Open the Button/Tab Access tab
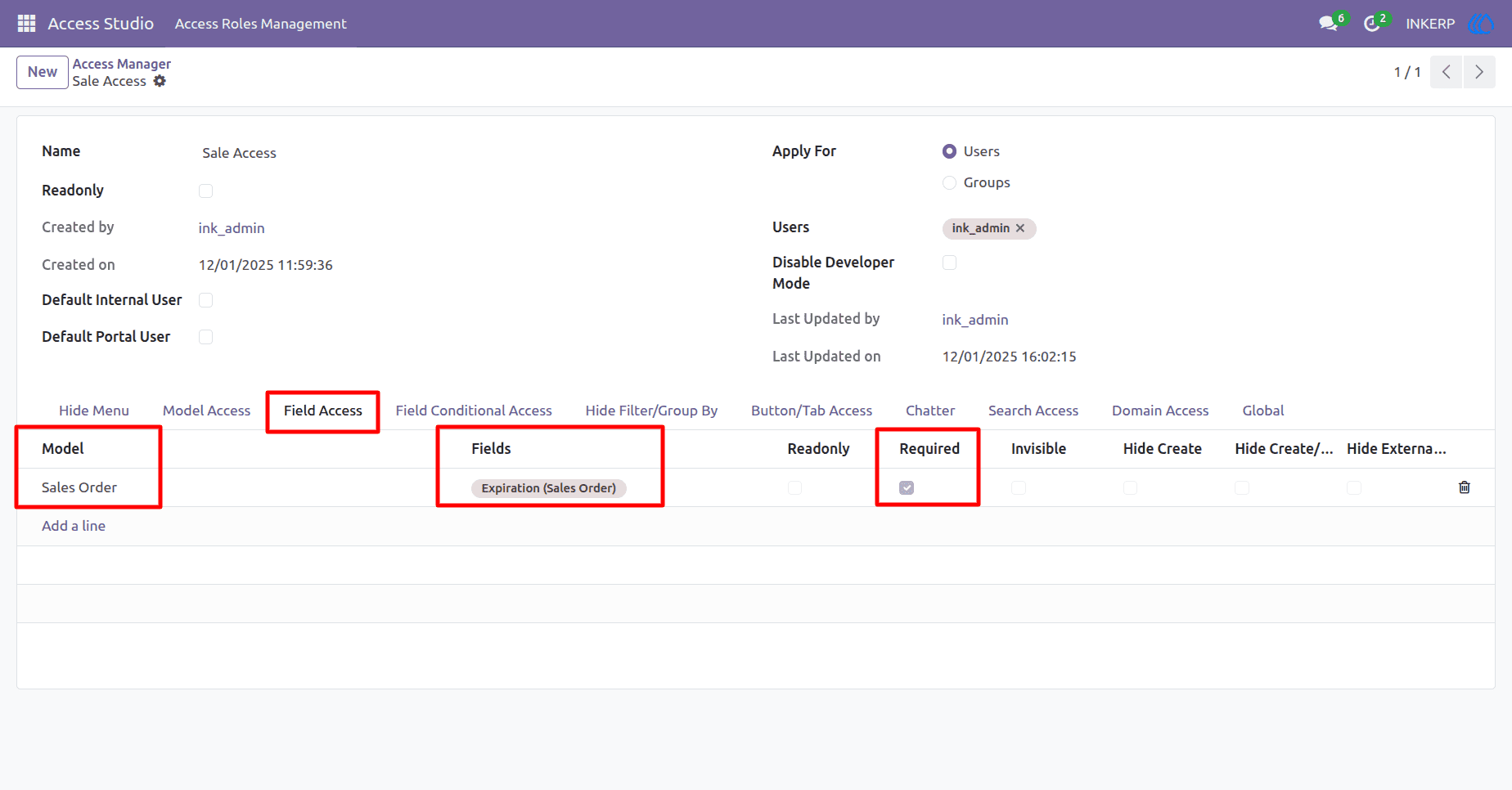Image resolution: width=1512 pixels, height=790 pixels. (812, 411)
